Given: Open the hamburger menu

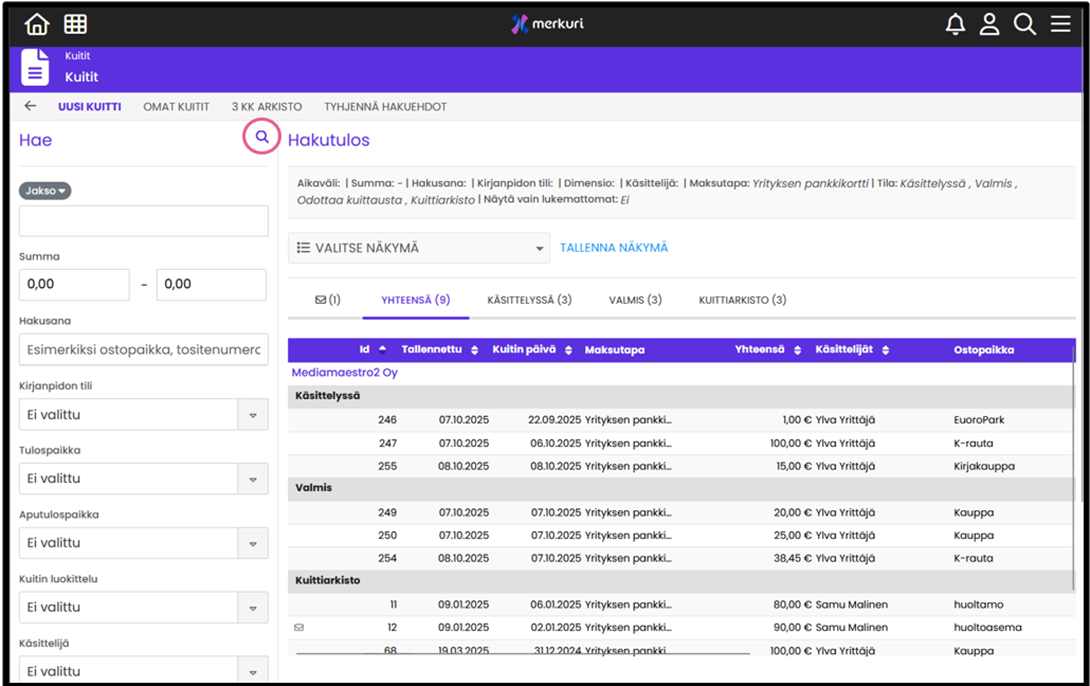Looking at the screenshot, I should (x=1060, y=25).
